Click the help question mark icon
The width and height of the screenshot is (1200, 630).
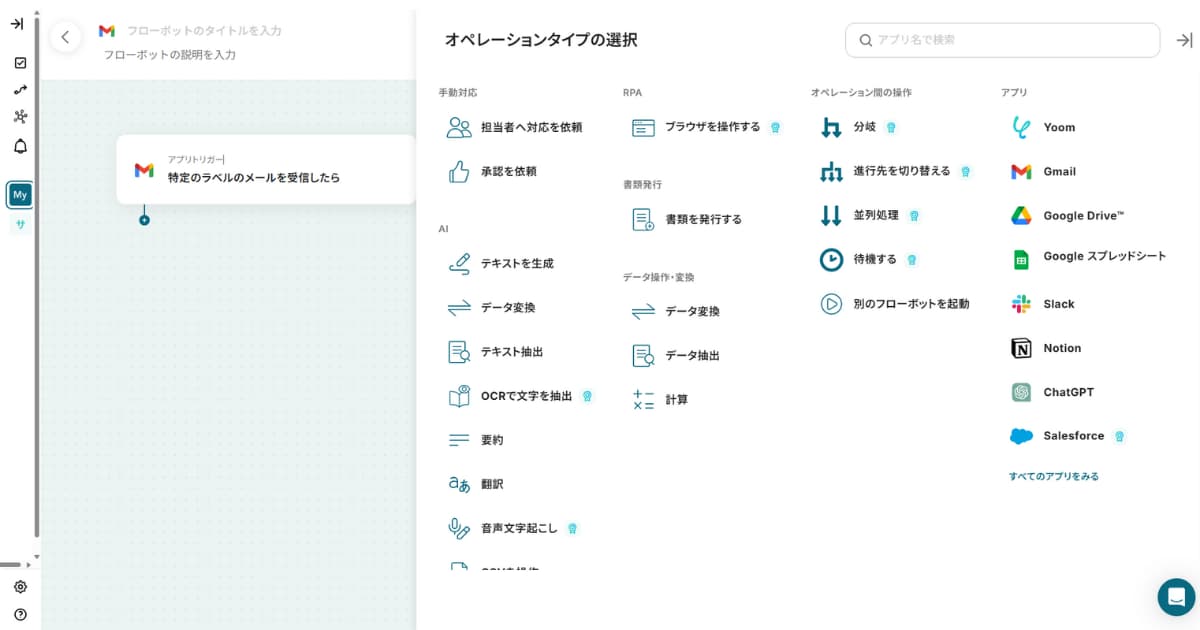pyautogui.click(x=20, y=614)
